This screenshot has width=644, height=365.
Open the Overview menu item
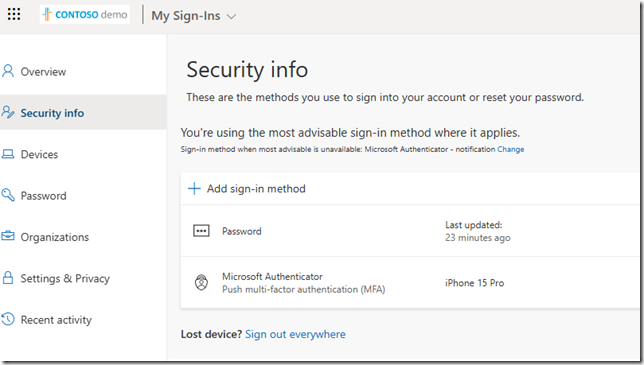43,72
